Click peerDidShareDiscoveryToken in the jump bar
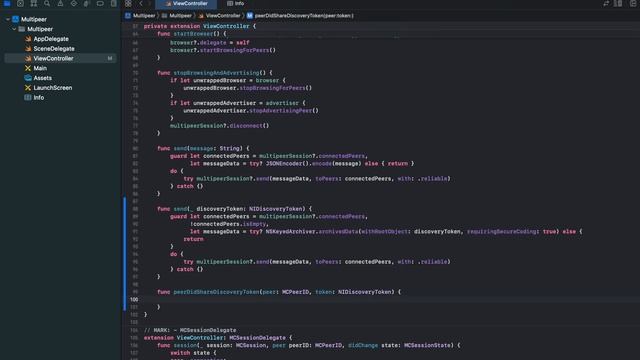This screenshot has width=640, height=360. (x=300, y=16)
